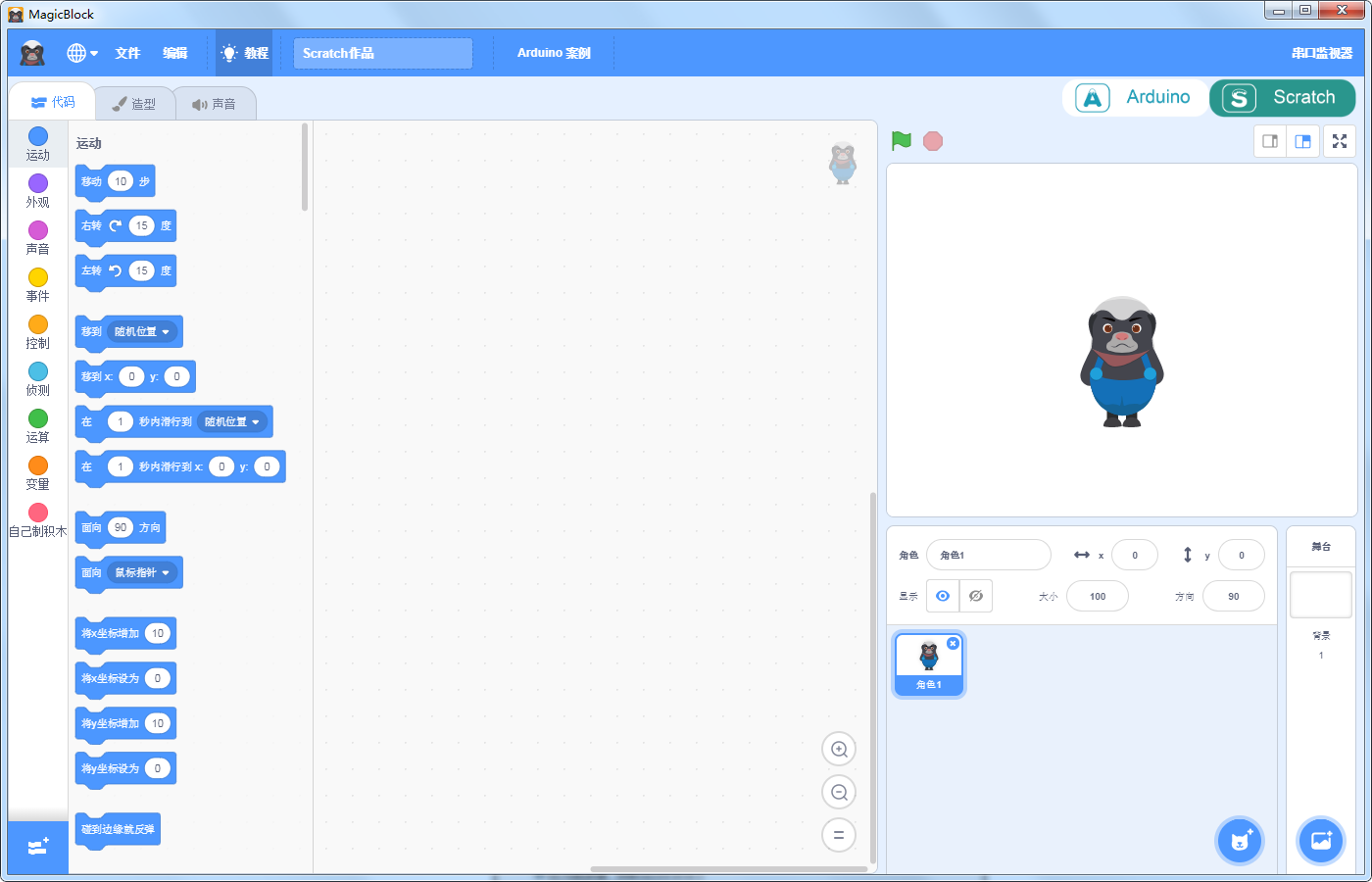
Task: Stop the project with the red stop button
Action: [x=933, y=141]
